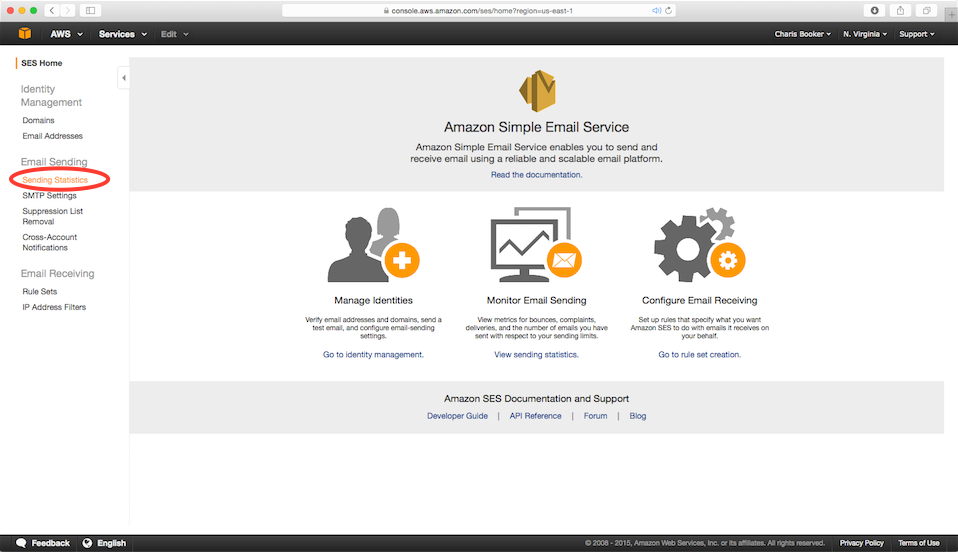Viewport: 958px width, 552px height.
Task: Go back with the Safari back arrow
Action: (x=52, y=10)
